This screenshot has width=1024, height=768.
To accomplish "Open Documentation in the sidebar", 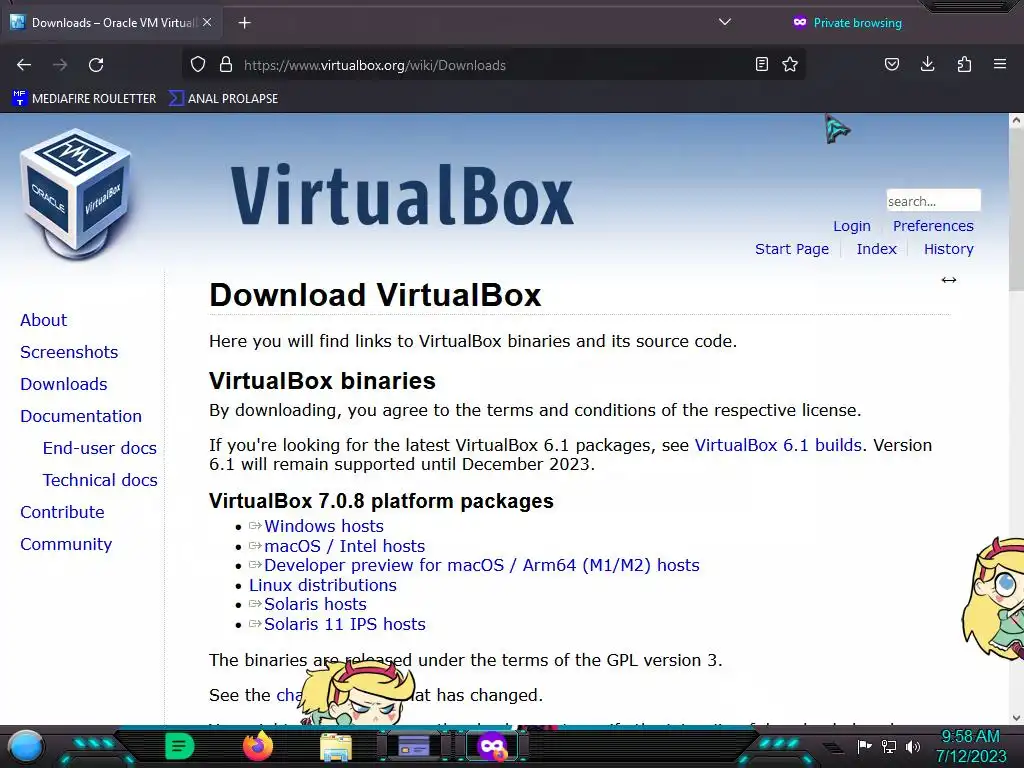I will (x=81, y=416).
